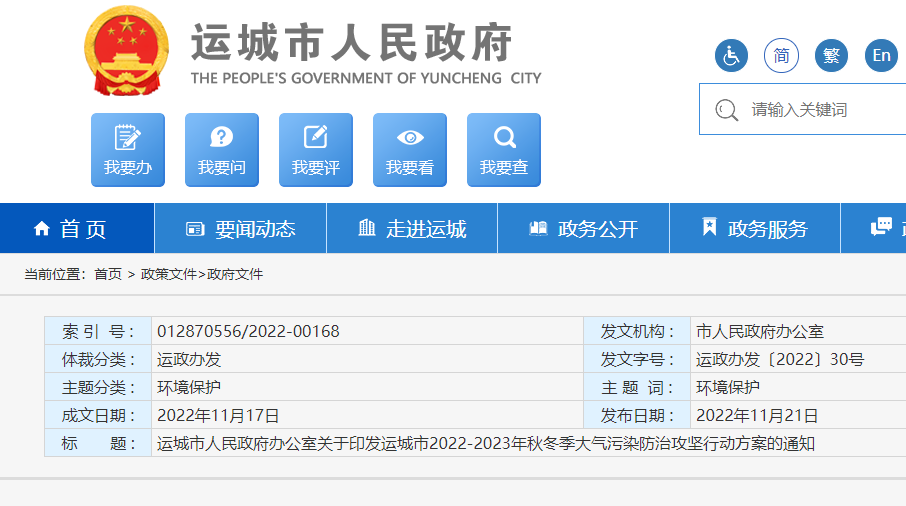This screenshot has height=506, width=906.
Task: Select the 运政办发 category value
Action: pos(189,359)
